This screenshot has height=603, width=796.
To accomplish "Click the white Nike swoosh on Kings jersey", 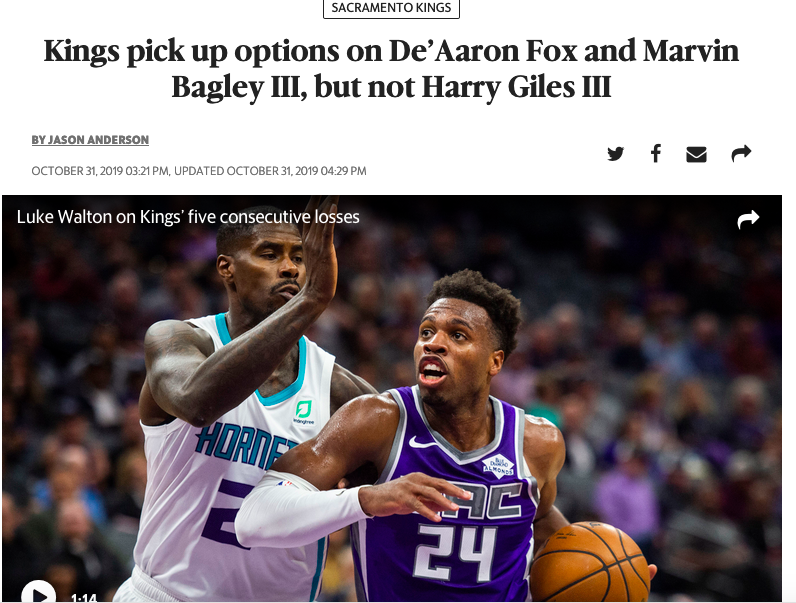I will coord(421,443).
